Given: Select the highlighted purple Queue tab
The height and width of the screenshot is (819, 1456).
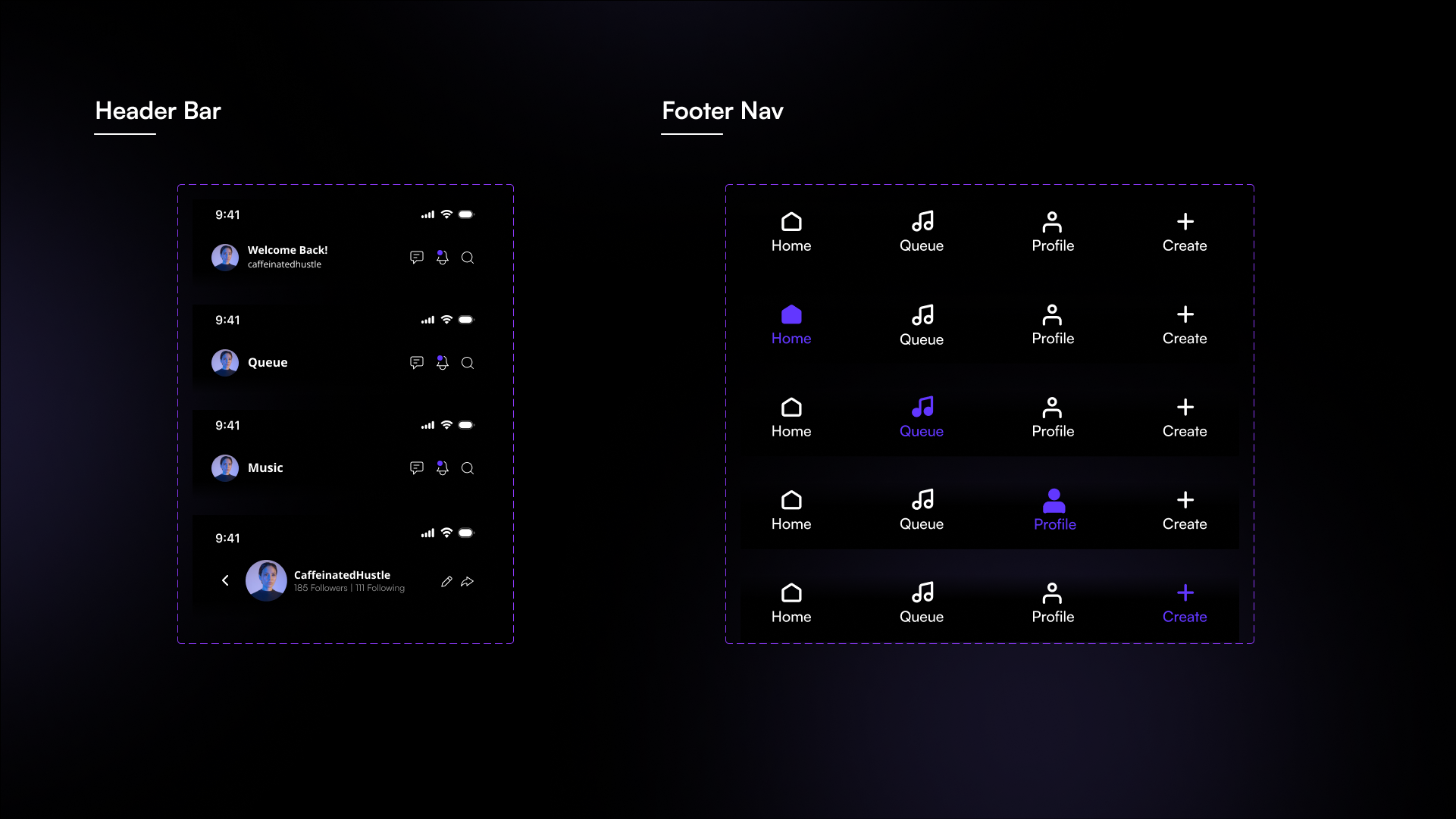Looking at the screenshot, I should [922, 417].
